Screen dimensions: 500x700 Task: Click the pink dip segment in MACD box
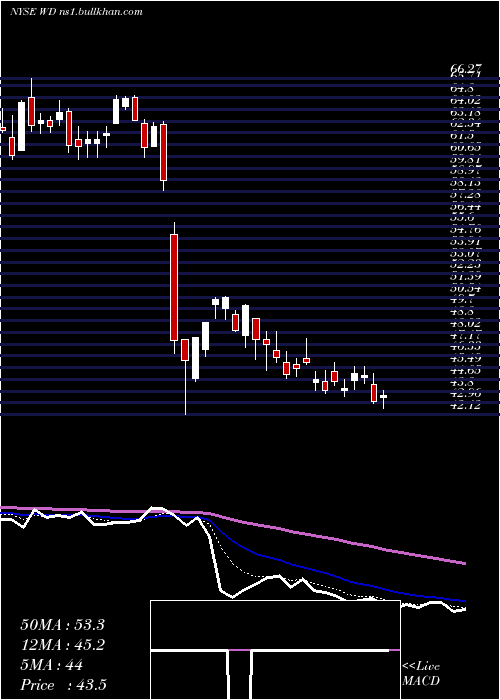(240, 650)
